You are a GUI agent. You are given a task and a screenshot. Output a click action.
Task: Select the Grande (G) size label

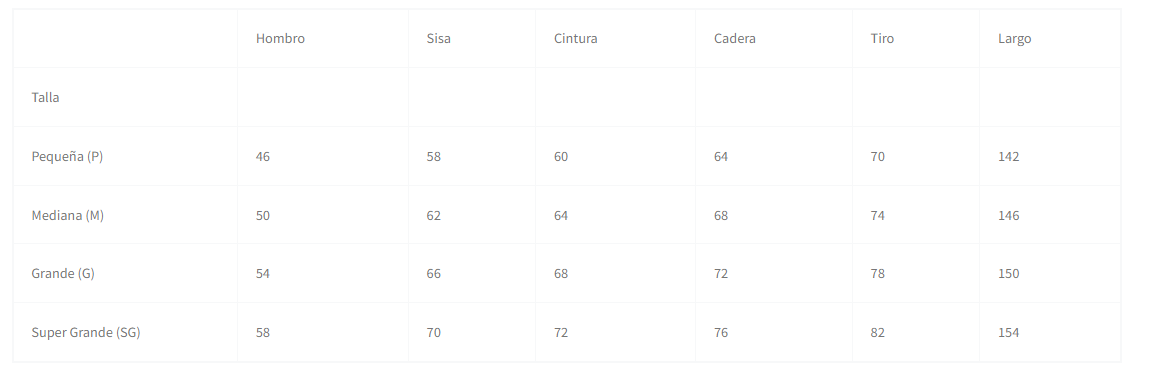point(63,274)
